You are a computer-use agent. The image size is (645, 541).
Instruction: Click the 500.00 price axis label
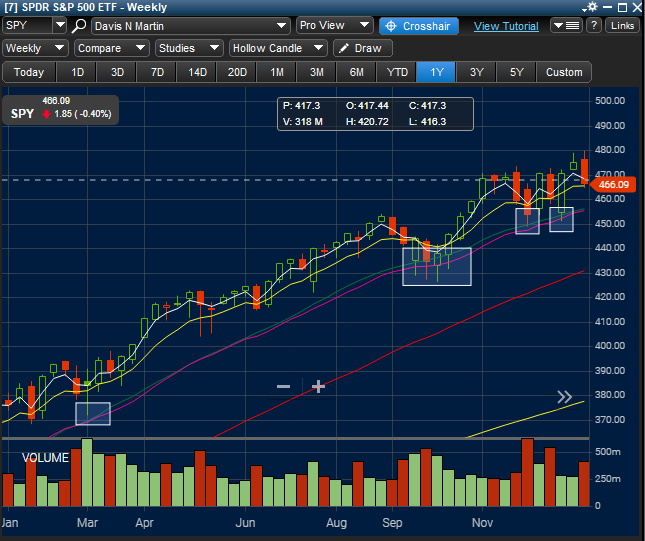[x=610, y=101]
